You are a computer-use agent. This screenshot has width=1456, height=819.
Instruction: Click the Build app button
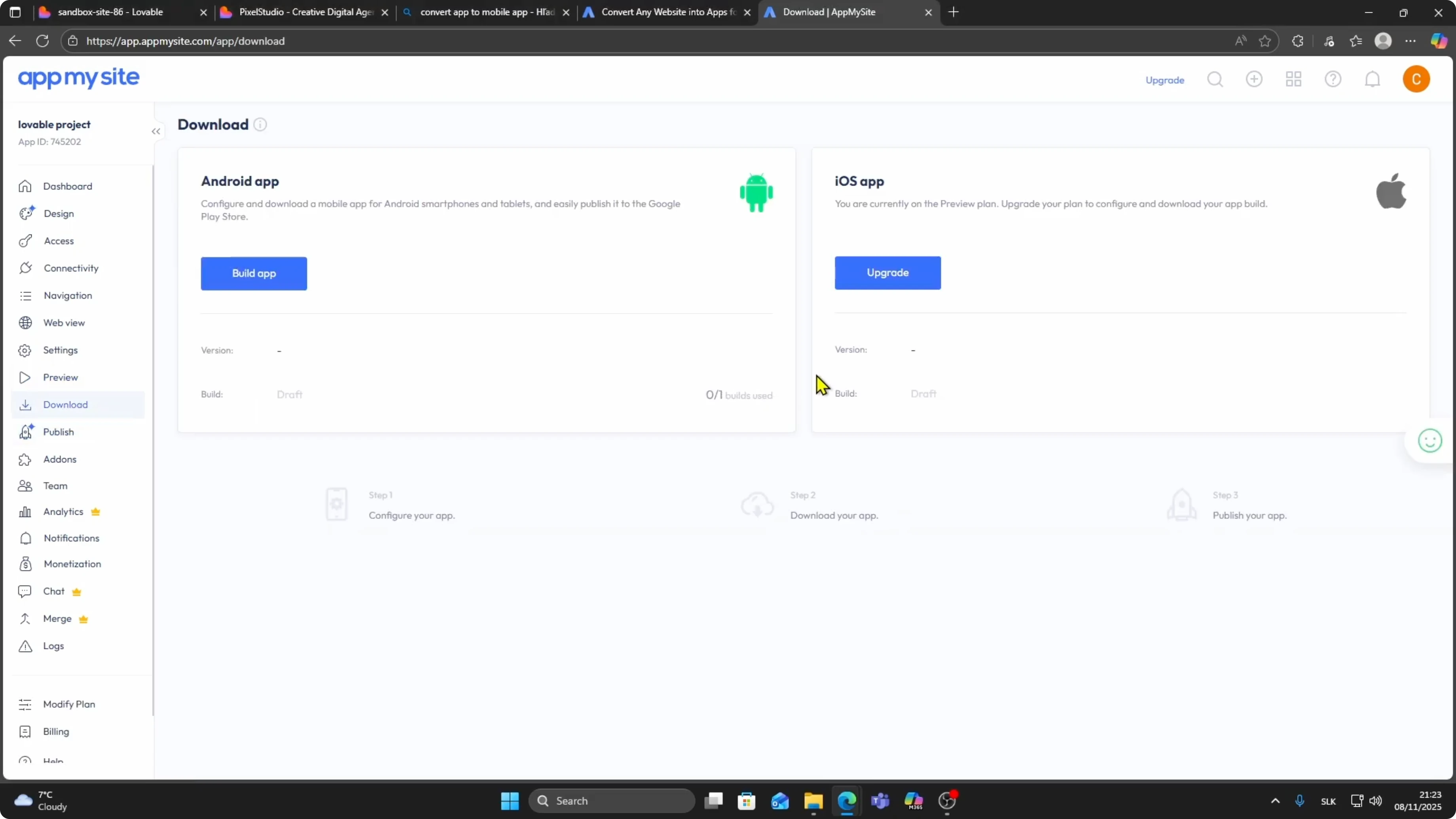click(254, 273)
